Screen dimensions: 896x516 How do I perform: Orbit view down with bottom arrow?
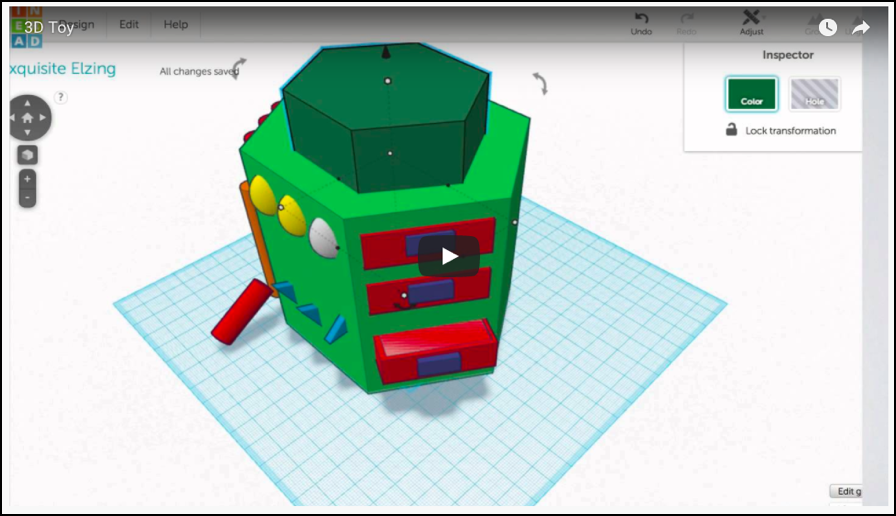tap(27, 133)
